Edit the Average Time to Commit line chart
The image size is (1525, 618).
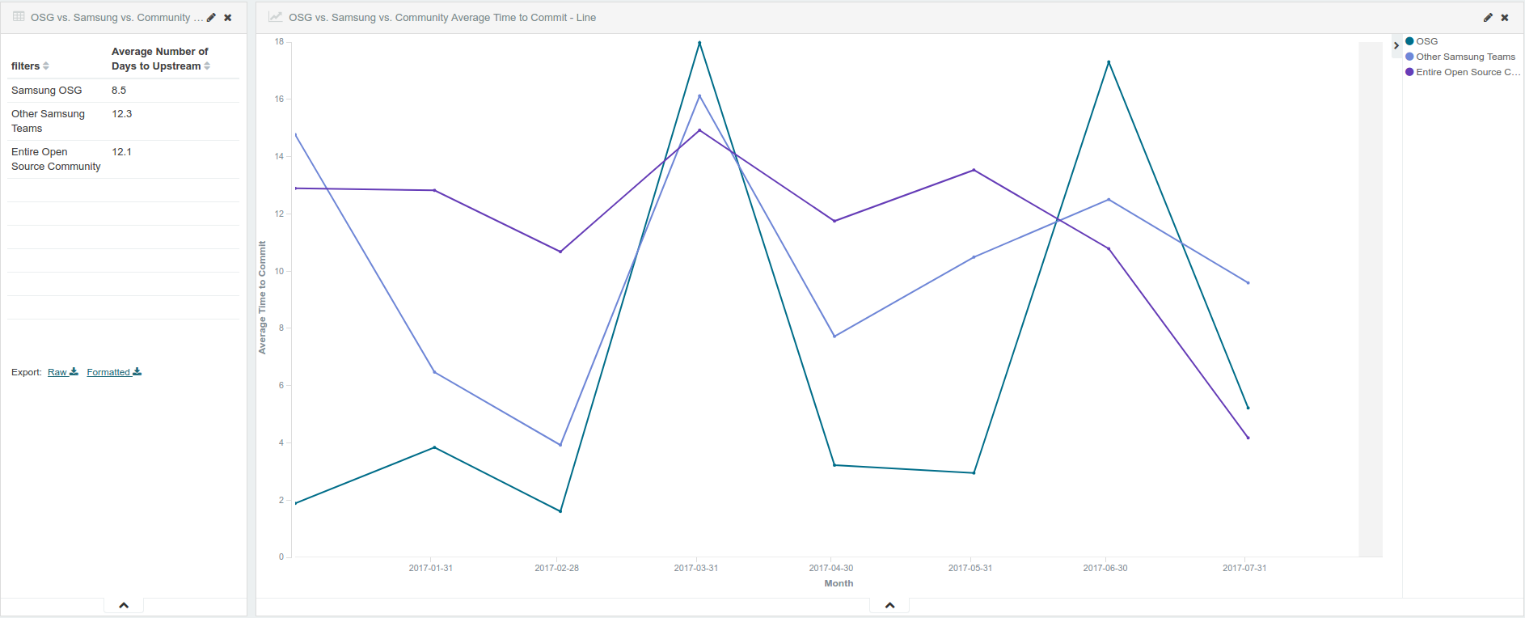(1488, 18)
